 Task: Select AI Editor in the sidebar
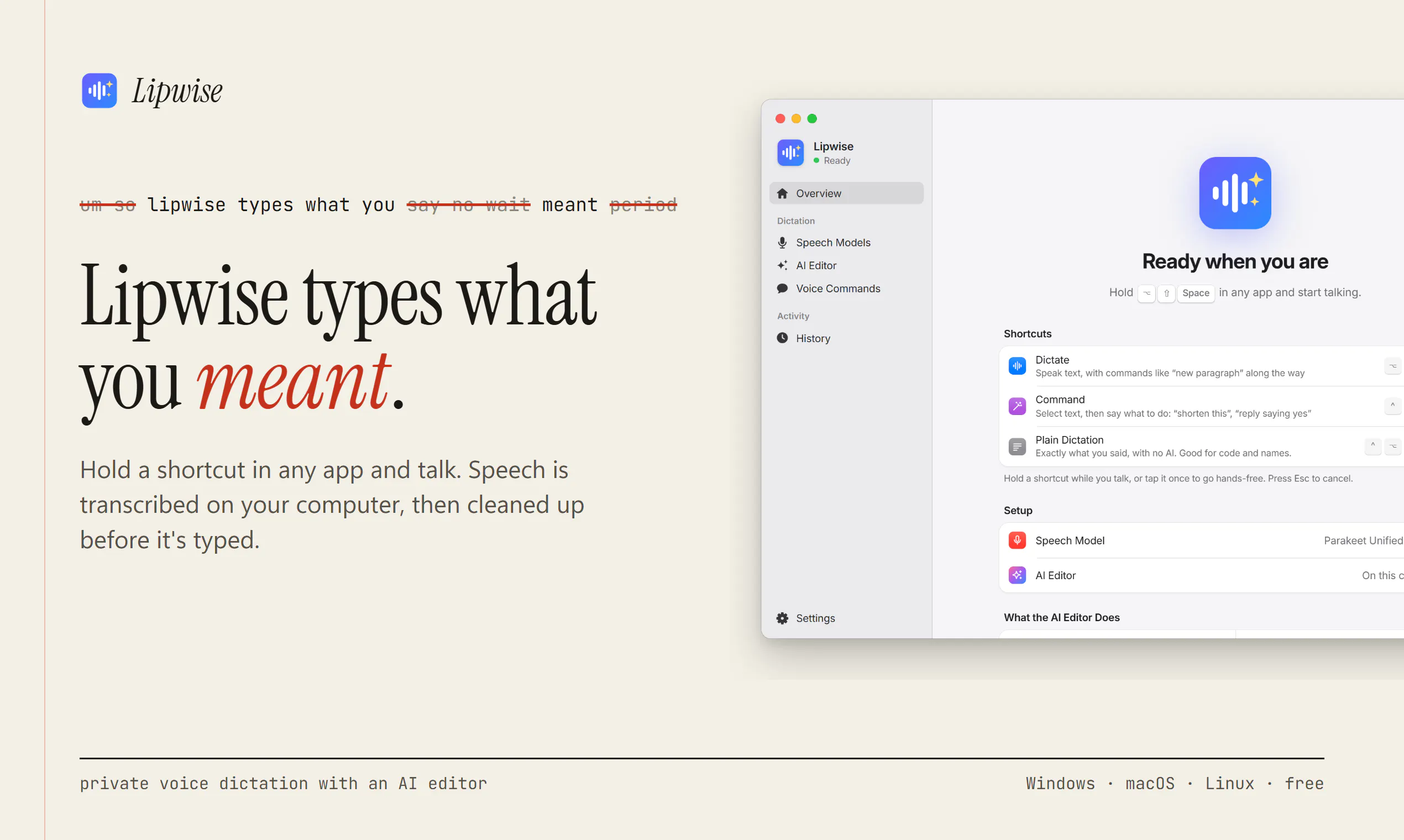pos(846,265)
